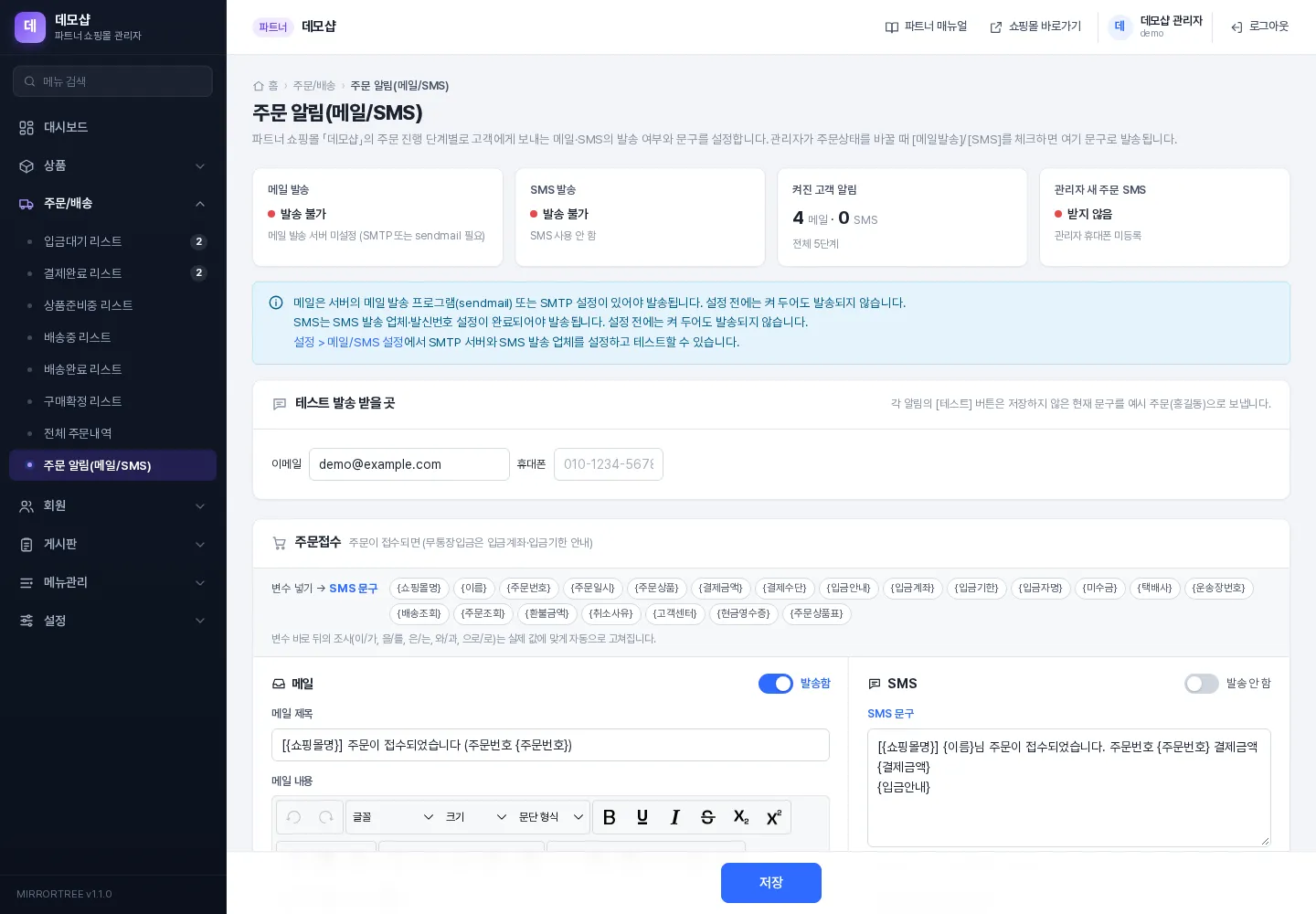The height and width of the screenshot is (914, 1316).
Task: Insert the {쇼핑몰명} variable chip
Action: pyautogui.click(x=419, y=589)
